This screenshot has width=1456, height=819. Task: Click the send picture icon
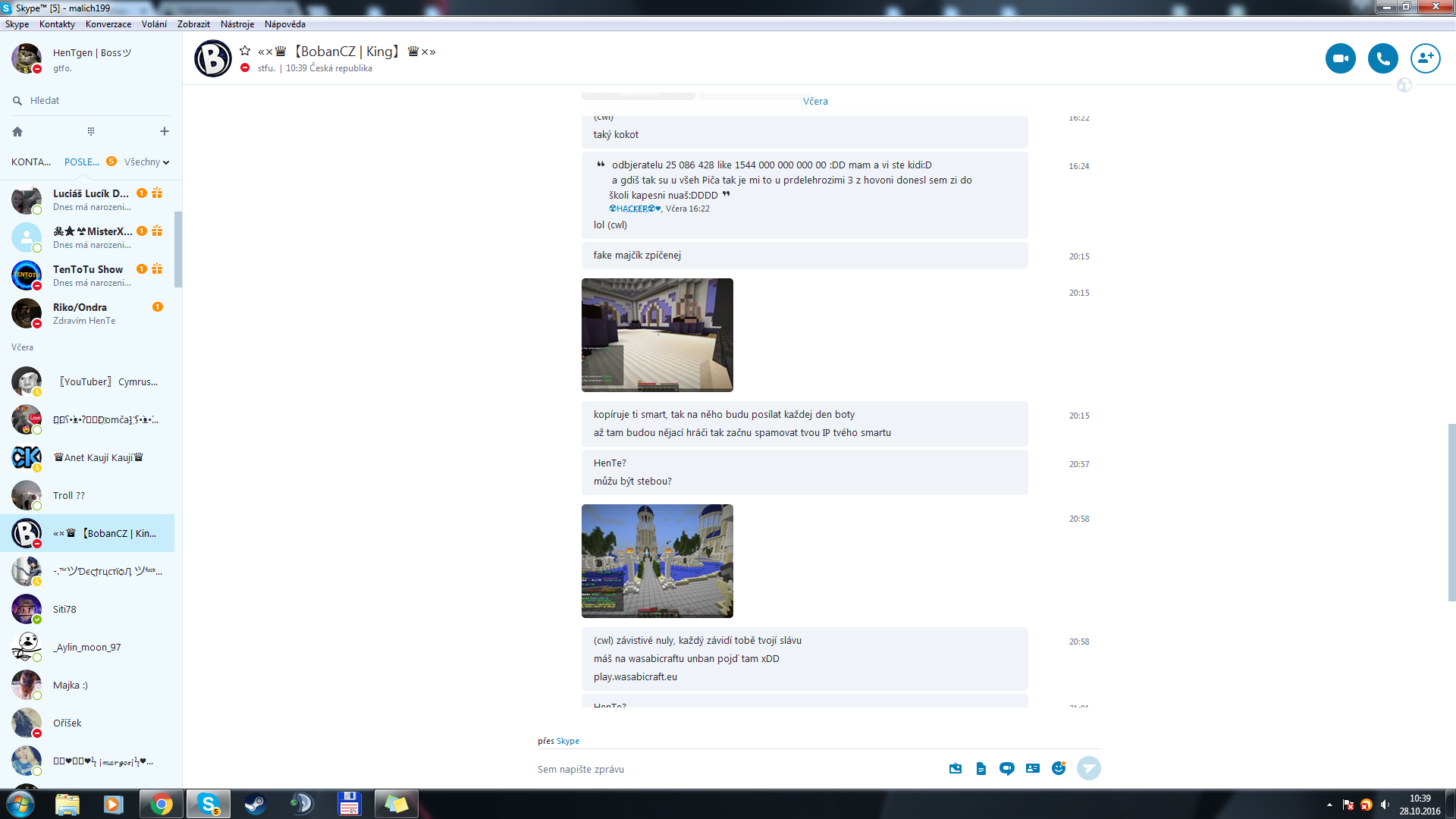point(955,768)
